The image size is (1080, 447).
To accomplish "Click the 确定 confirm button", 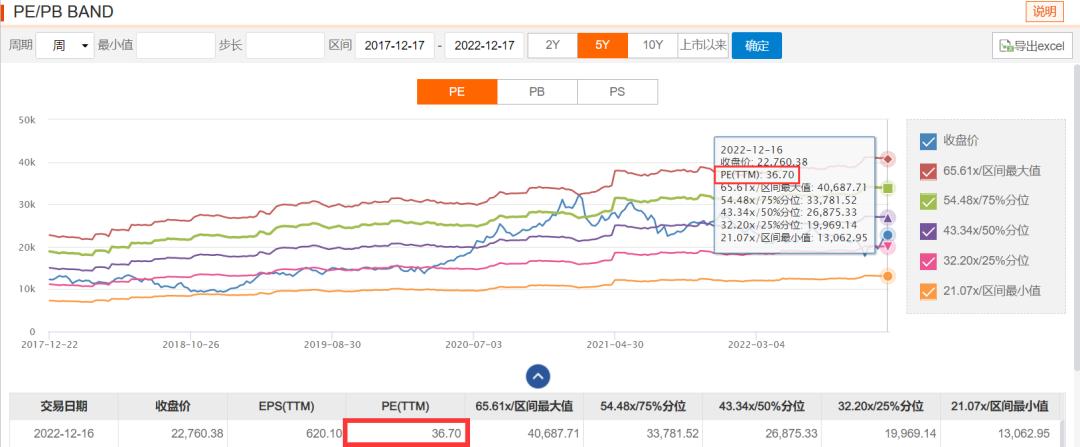I will (756, 45).
